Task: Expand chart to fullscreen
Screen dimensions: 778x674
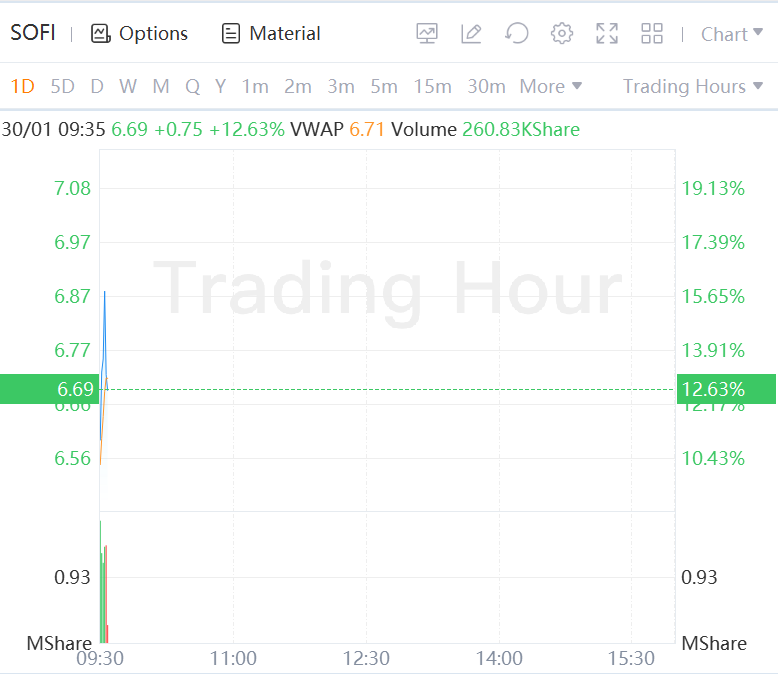Action: [x=607, y=34]
